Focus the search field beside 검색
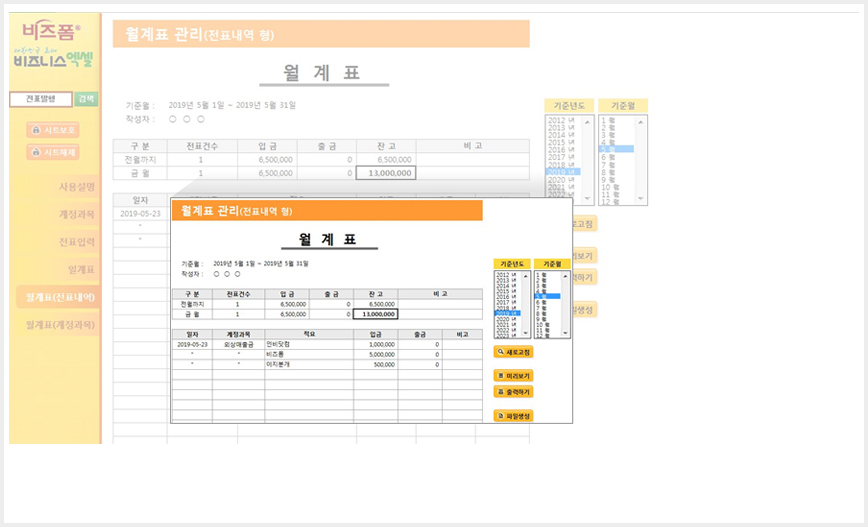 pyautogui.click(x=41, y=99)
